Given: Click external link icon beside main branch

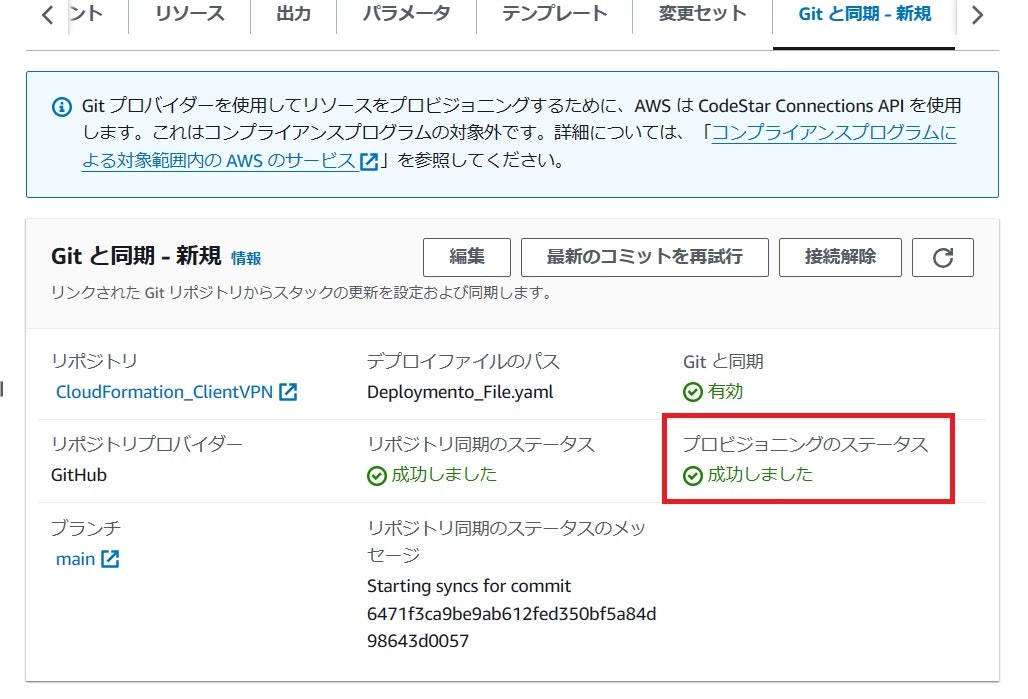Looking at the screenshot, I should pos(110,559).
